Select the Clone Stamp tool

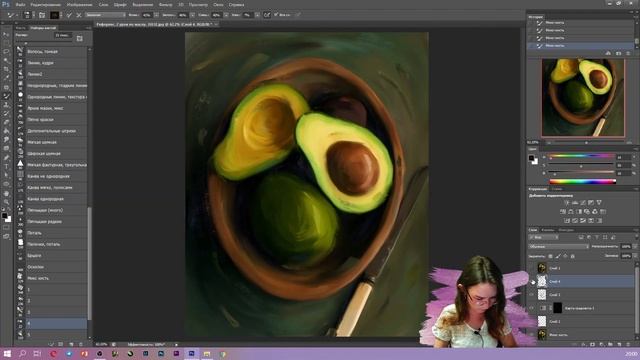pyautogui.click(x=6, y=105)
